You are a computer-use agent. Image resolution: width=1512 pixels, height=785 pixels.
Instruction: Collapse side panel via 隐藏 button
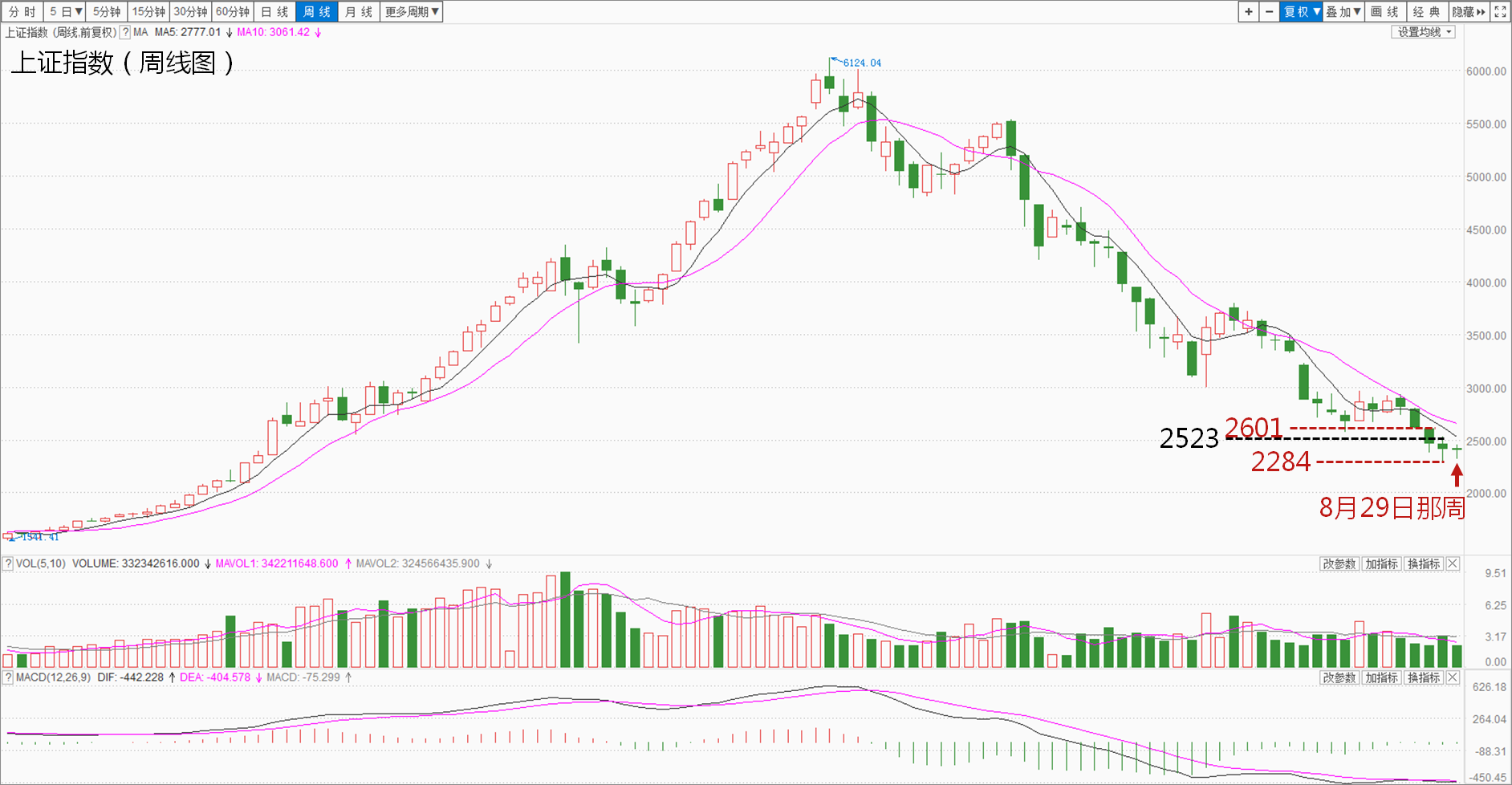click(x=1469, y=12)
